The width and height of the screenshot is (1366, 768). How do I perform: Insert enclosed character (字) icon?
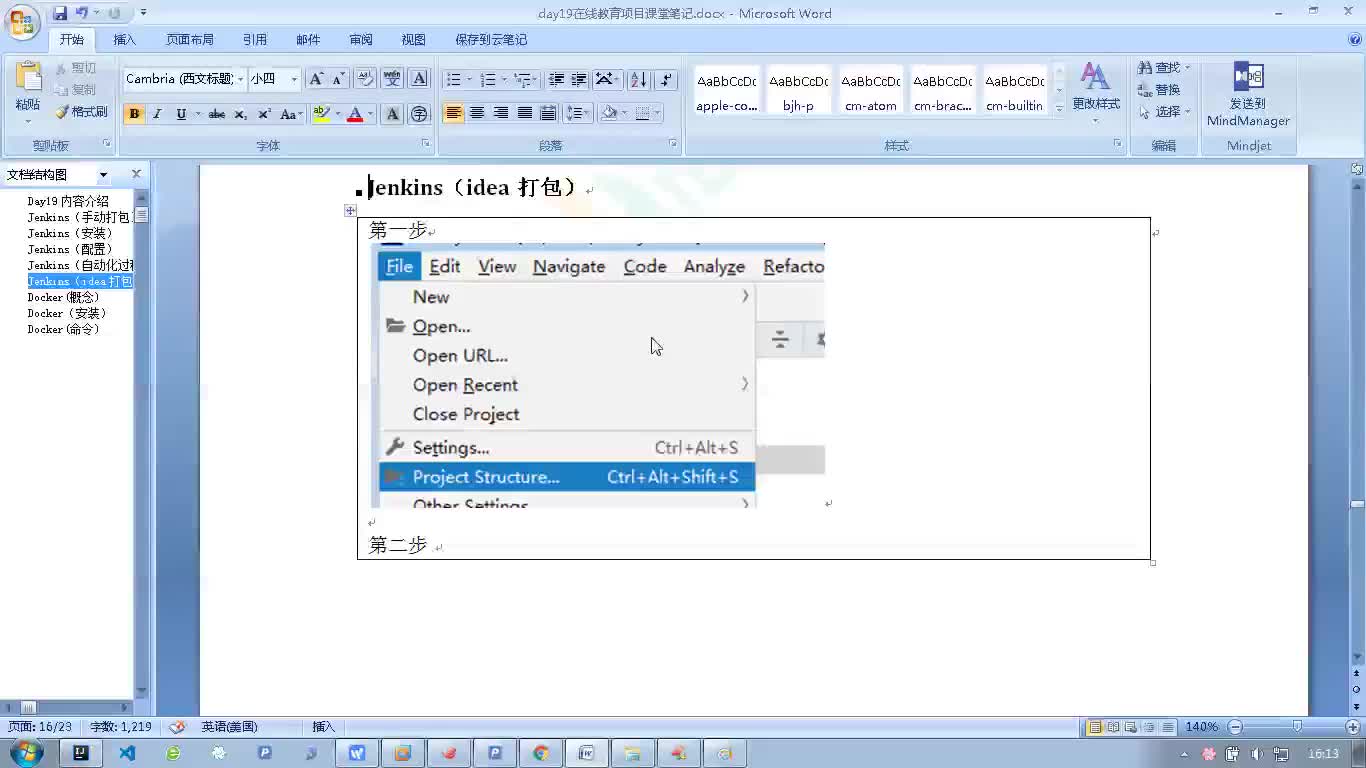[x=419, y=114]
